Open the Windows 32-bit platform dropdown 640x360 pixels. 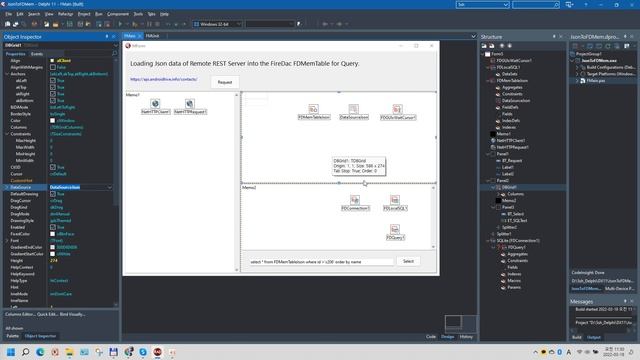coord(238,24)
